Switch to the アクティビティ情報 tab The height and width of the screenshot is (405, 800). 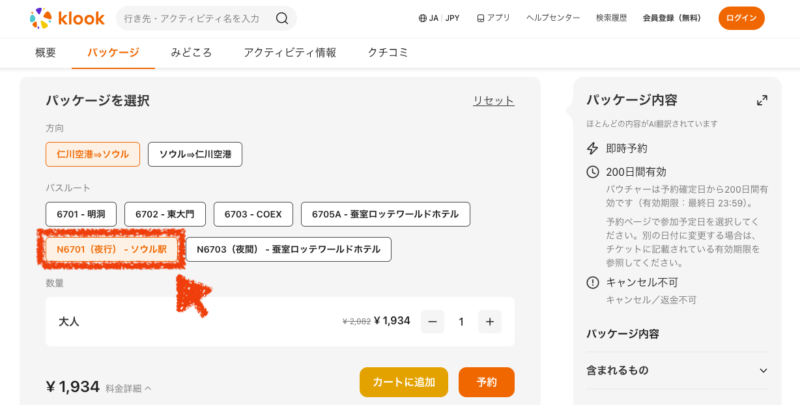290,53
